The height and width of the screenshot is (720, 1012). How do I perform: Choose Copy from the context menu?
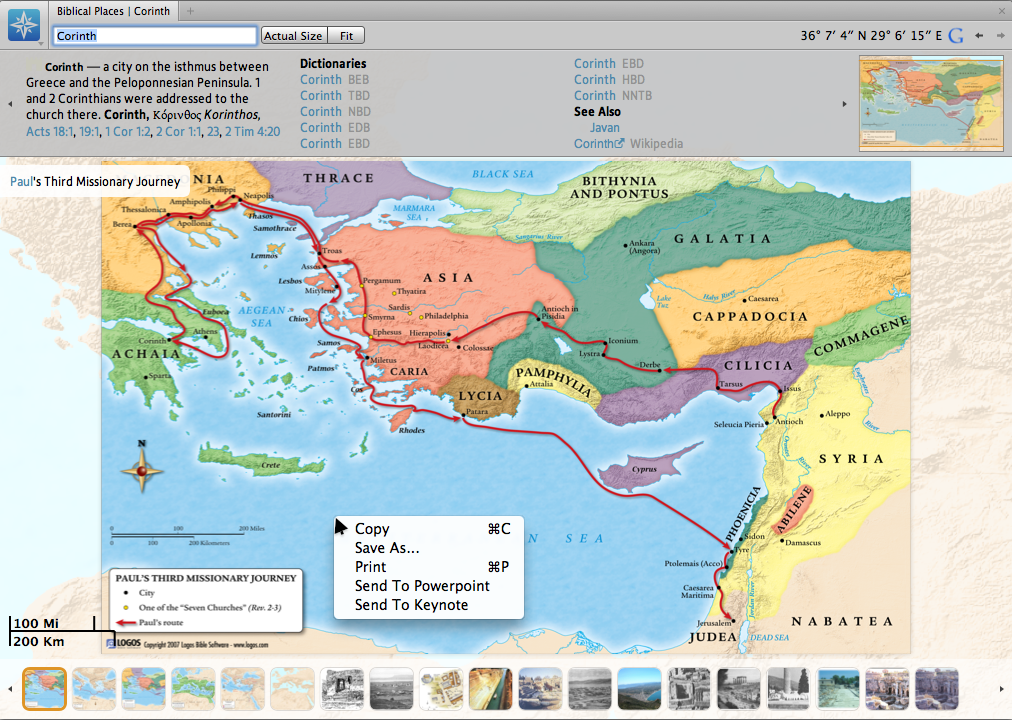pyautogui.click(x=429, y=529)
